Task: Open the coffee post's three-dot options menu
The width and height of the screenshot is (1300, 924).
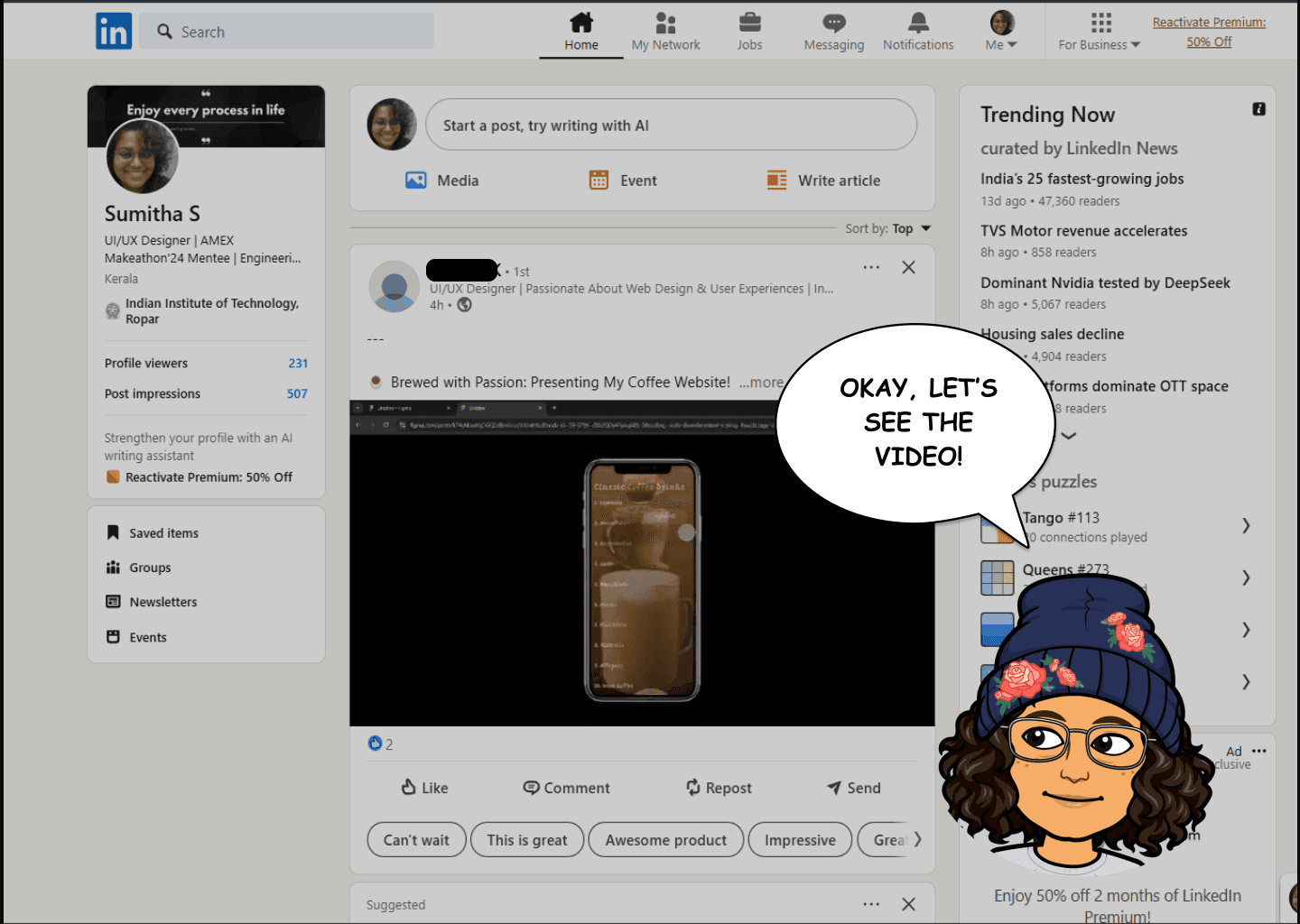Action: coord(871,267)
